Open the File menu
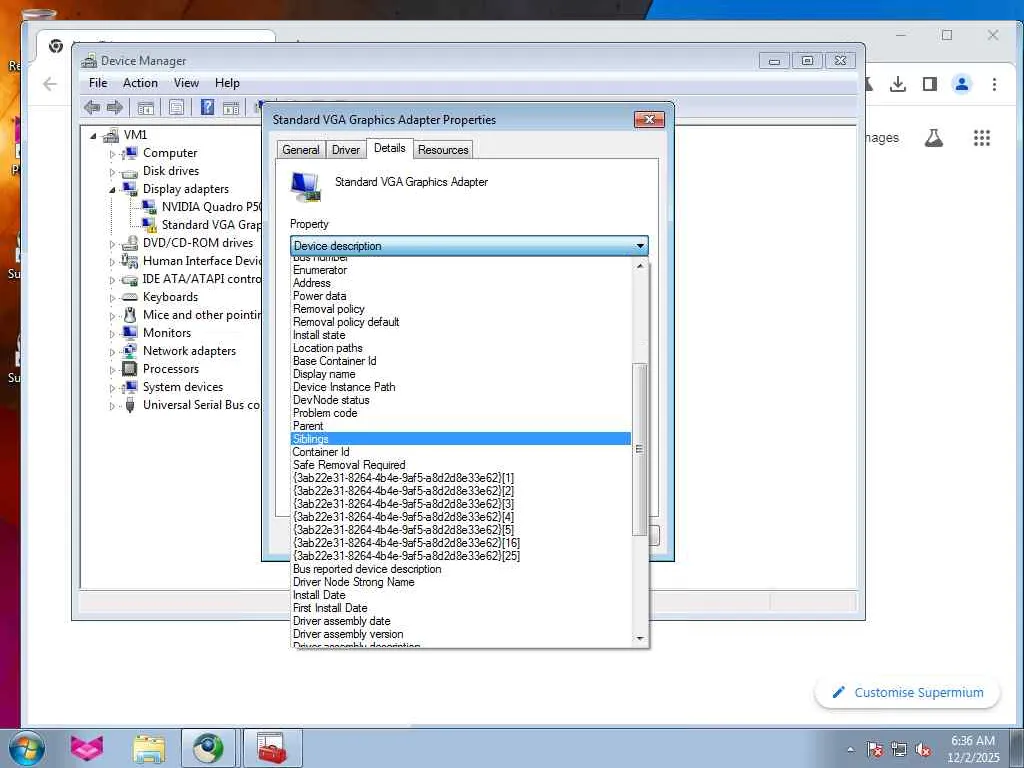Screen dimensions: 1024x768 (98, 83)
